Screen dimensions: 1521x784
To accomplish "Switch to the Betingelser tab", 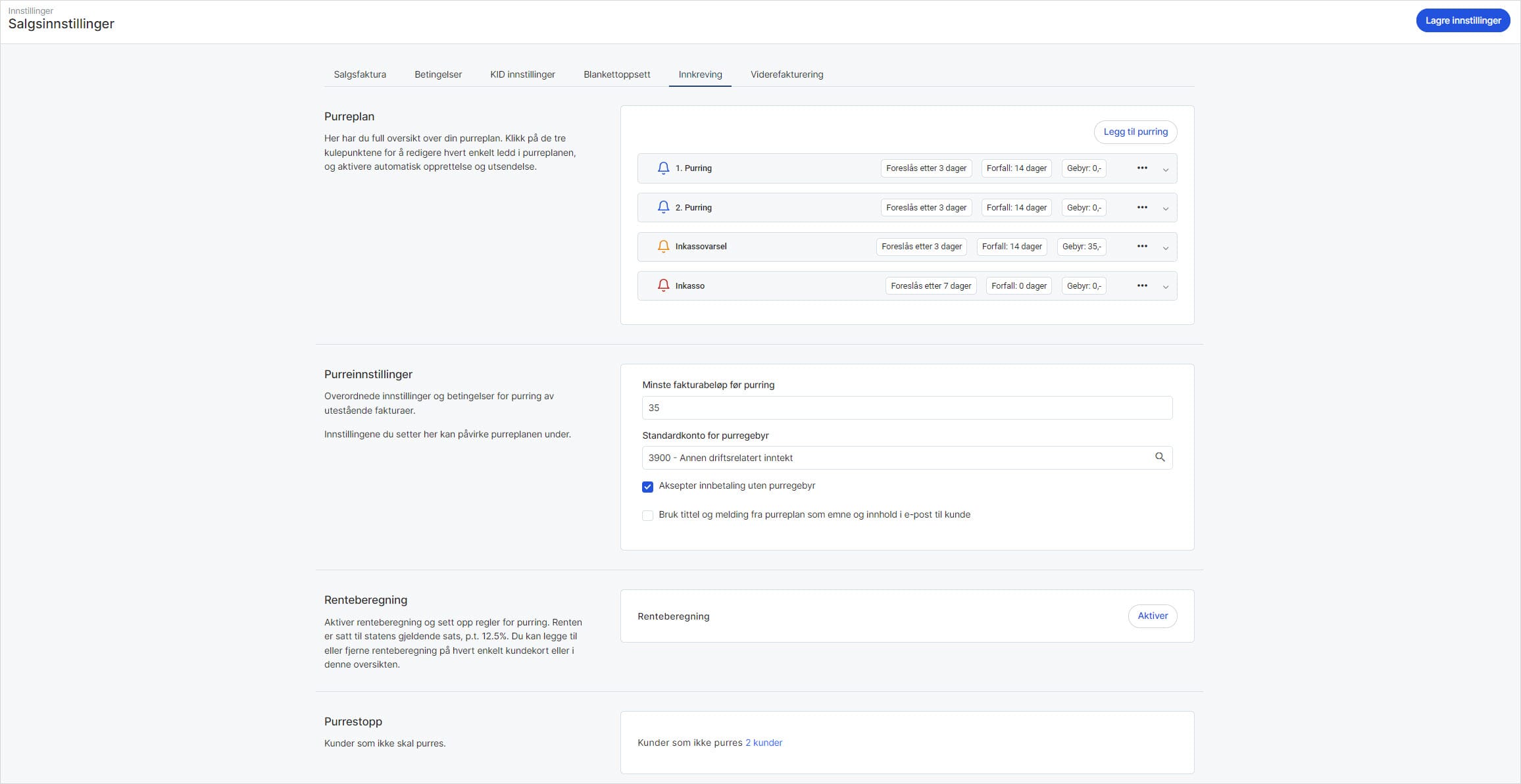I will pyautogui.click(x=438, y=74).
